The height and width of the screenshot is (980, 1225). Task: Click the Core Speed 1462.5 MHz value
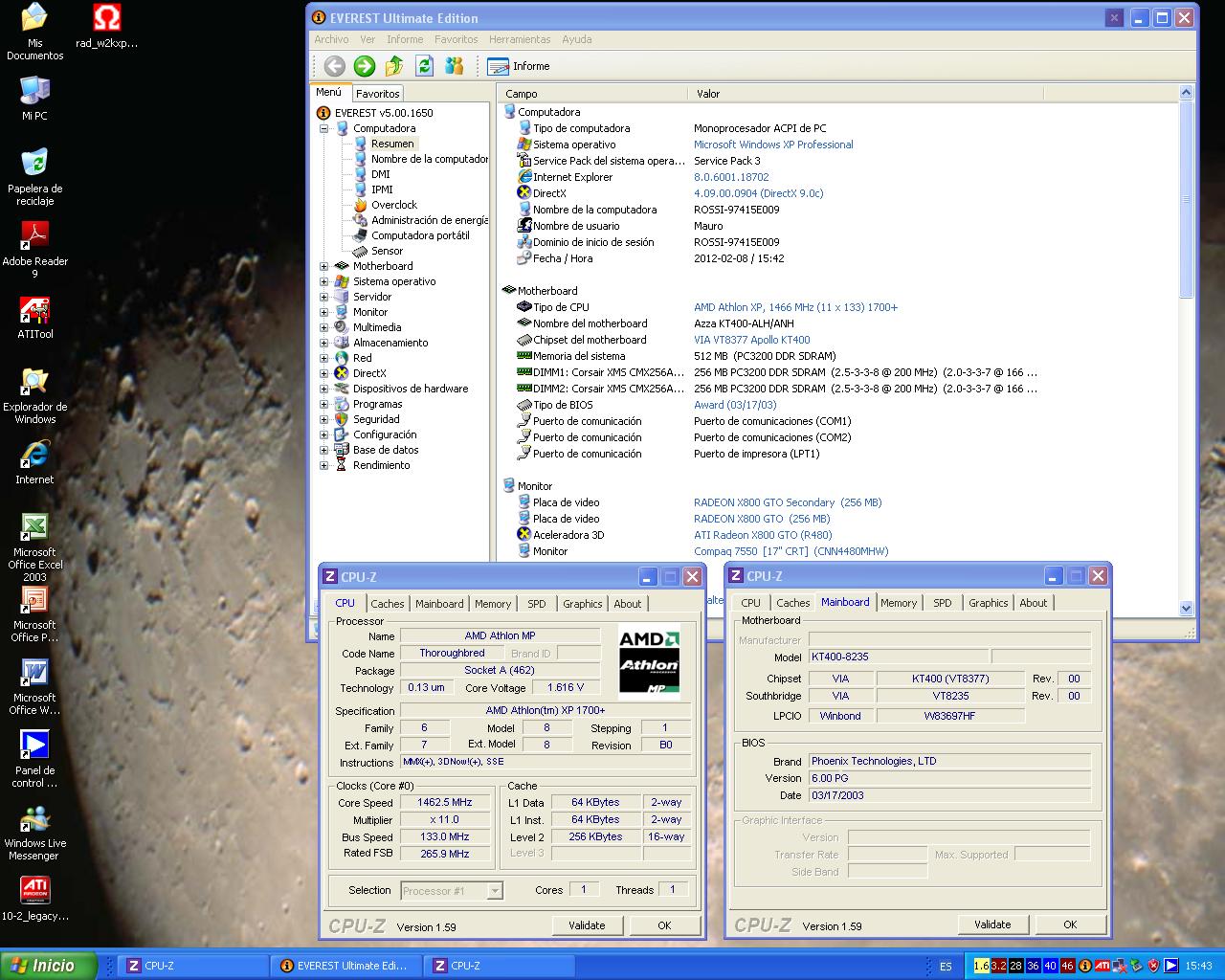pyautogui.click(x=444, y=803)
